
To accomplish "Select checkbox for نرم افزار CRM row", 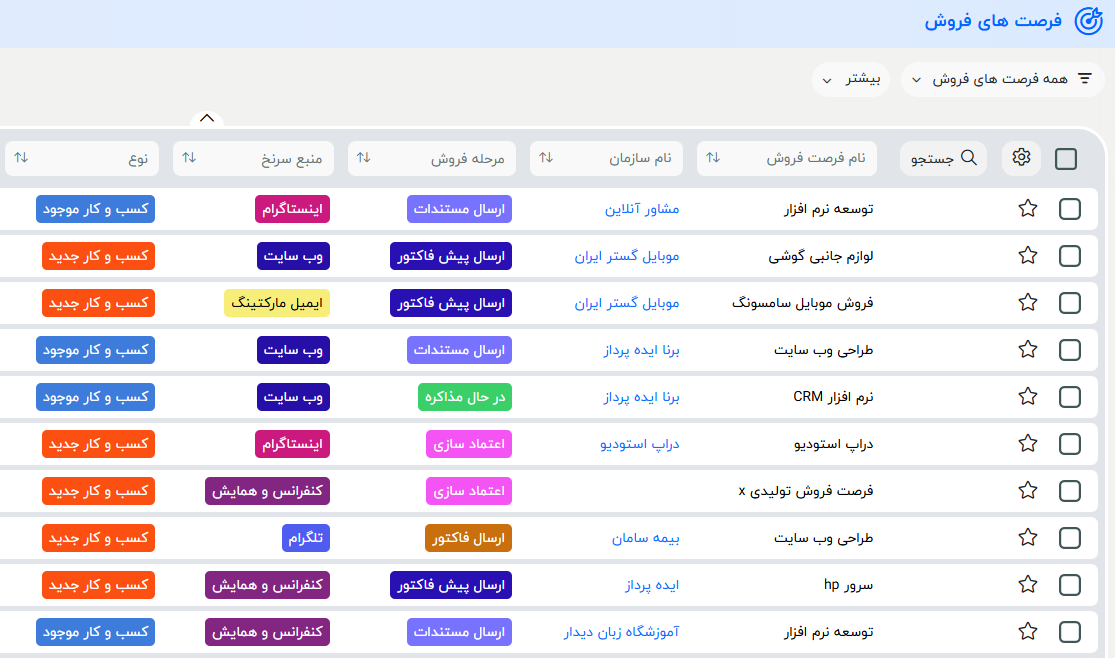I will 1069,397.
